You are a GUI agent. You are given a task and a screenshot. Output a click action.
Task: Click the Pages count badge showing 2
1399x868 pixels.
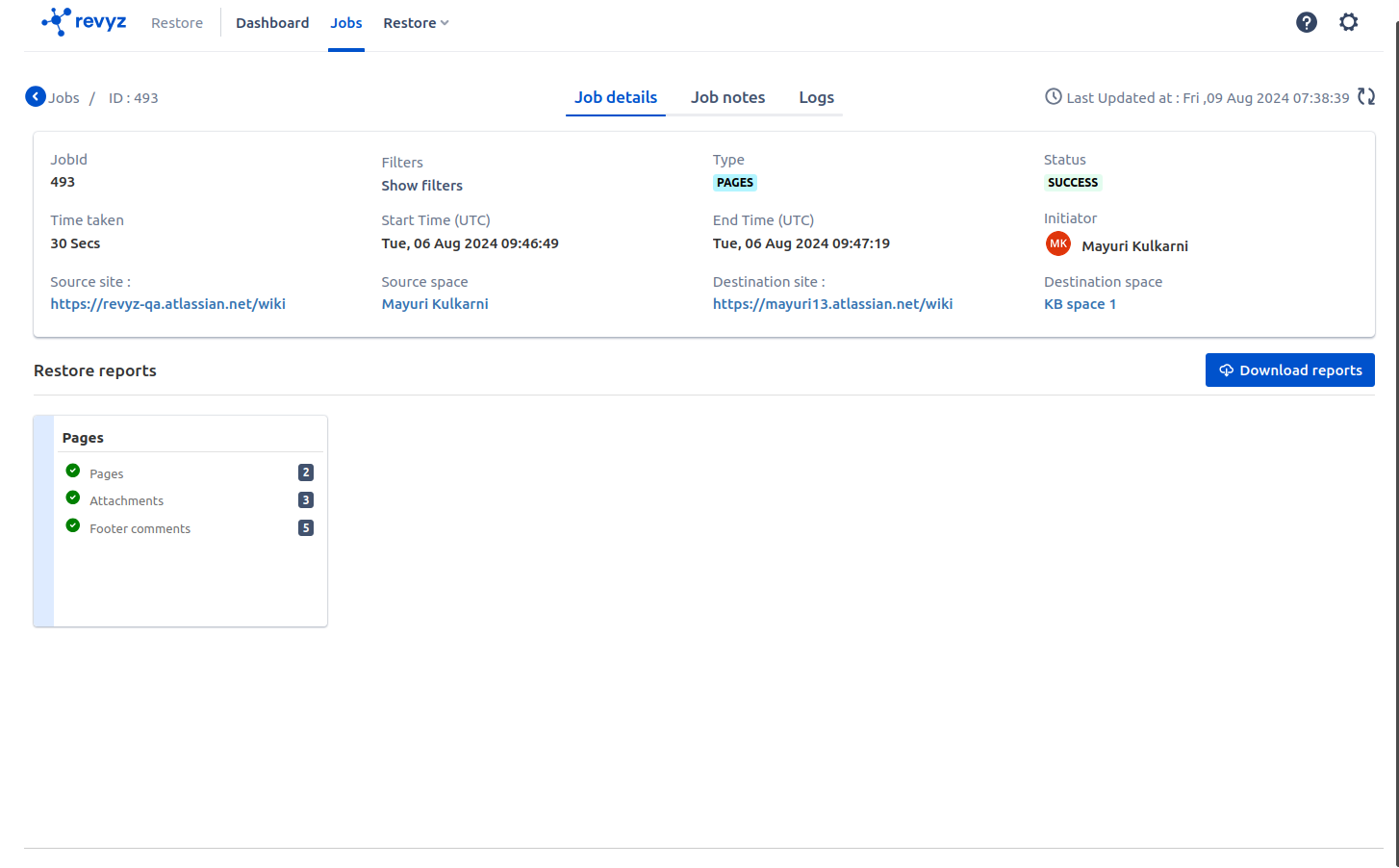[x=306, y=472]
